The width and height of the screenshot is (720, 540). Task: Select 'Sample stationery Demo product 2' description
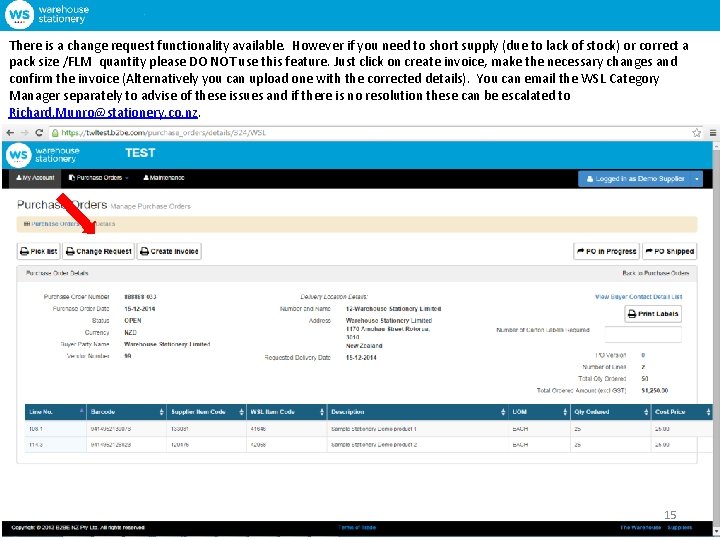[x=373, y=445]
